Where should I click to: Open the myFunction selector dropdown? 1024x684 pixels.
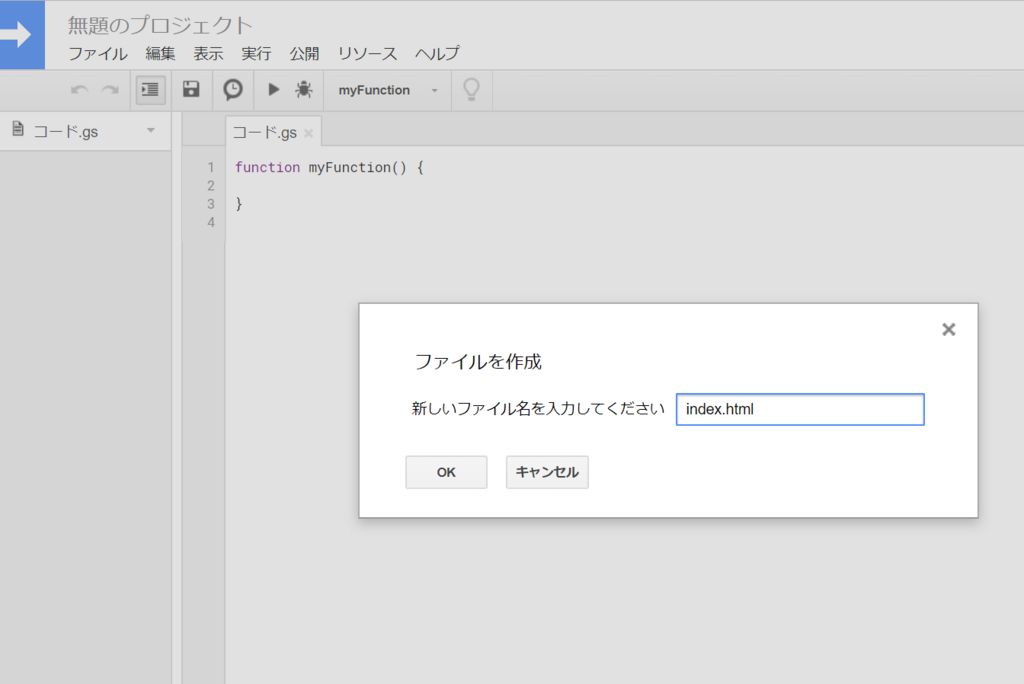point(388,90)
